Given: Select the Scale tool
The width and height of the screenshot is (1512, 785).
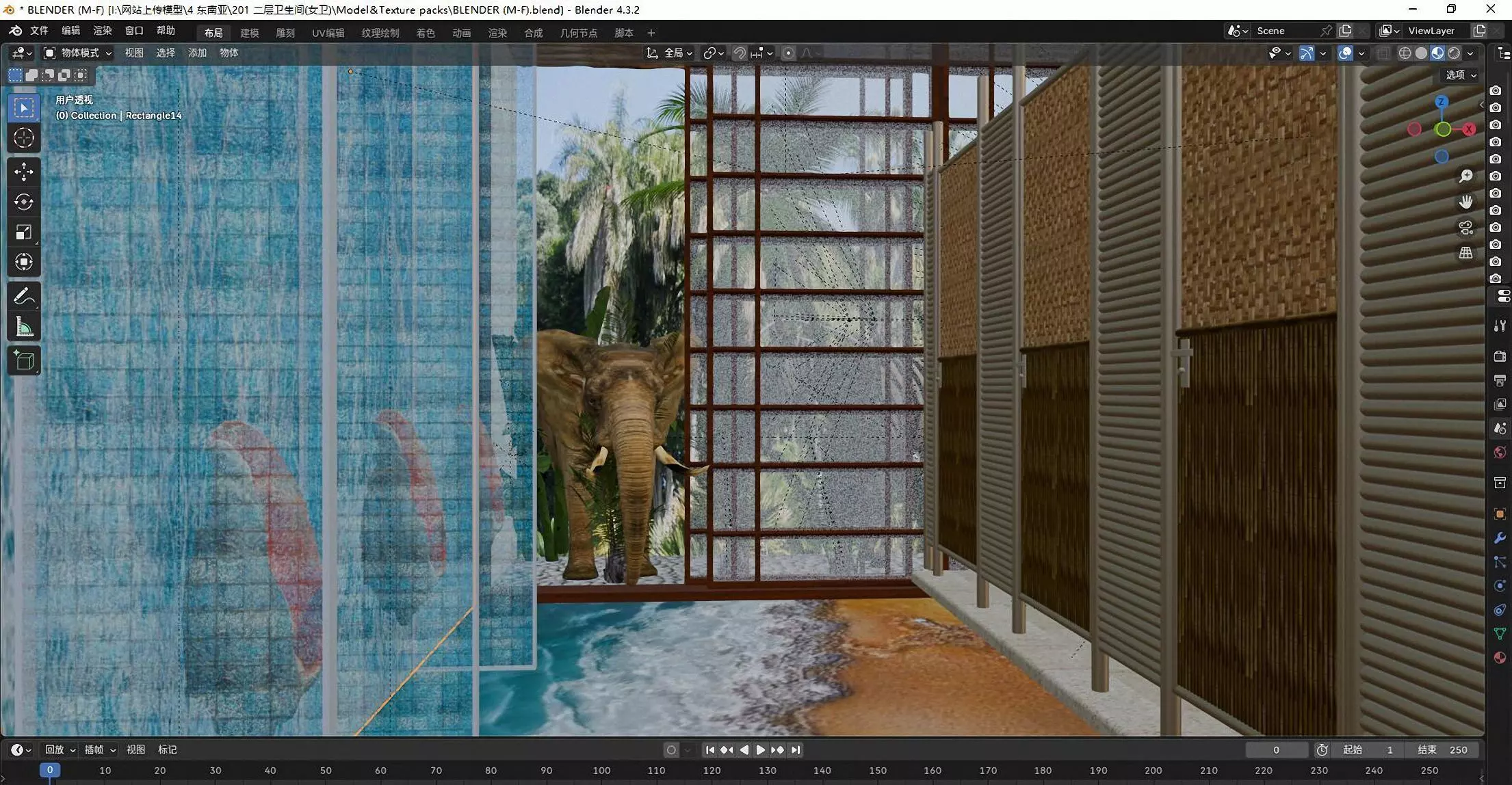Looking at the screenshot, I should pos(24,232).
